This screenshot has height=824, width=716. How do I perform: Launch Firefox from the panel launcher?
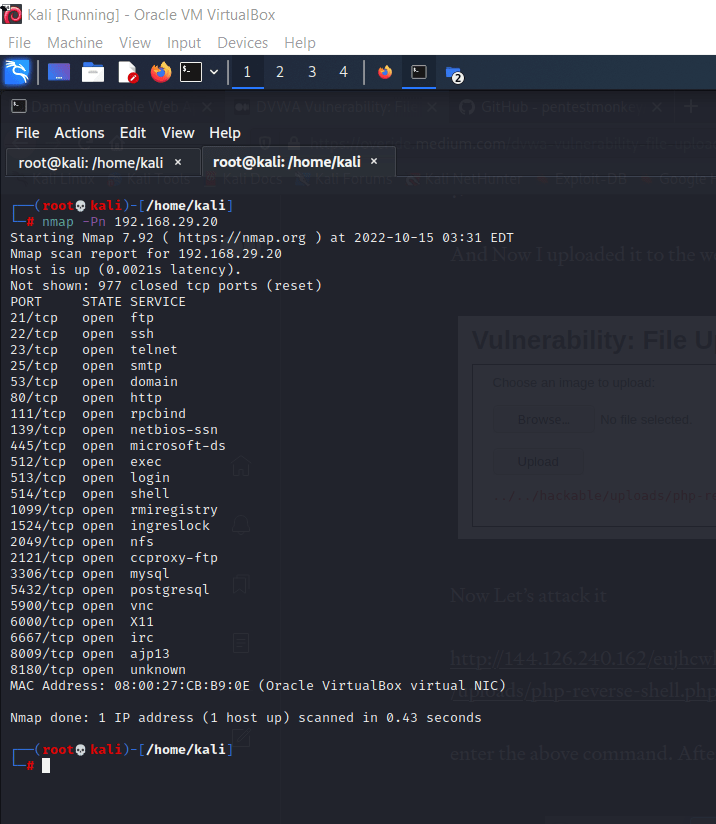tap(161, 72)
